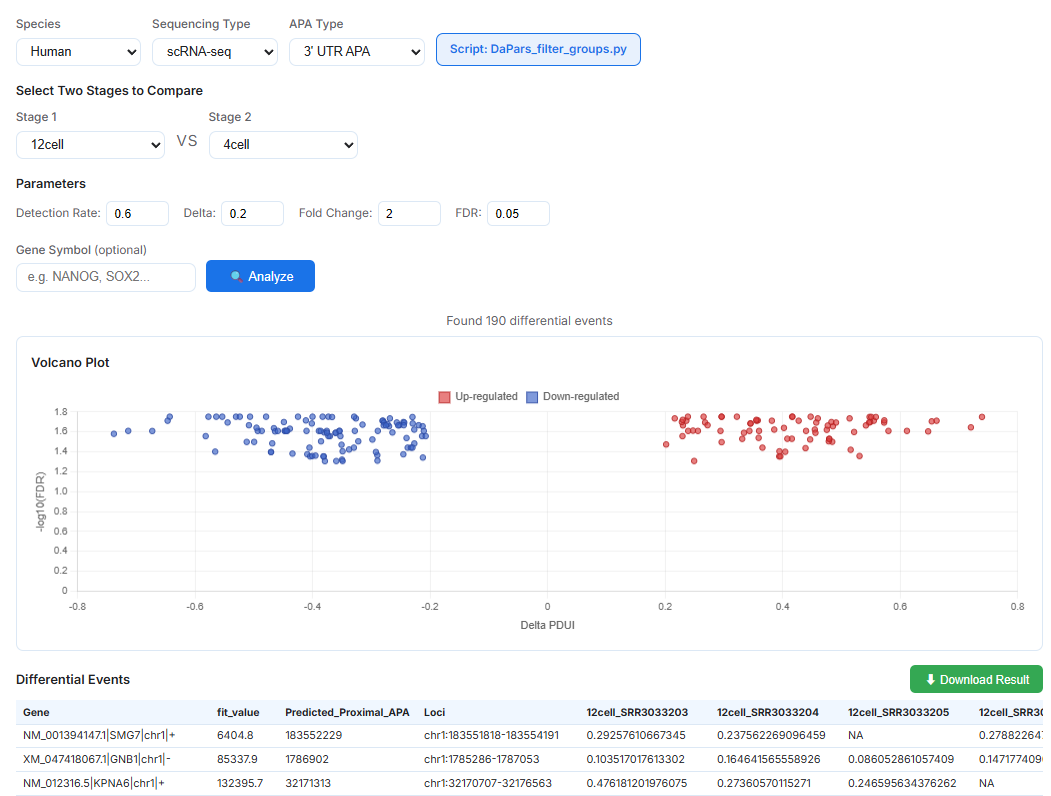Screen dimensions: 1051x796
Task: Select the XM_047418067.1|GNB1|chr1|- gene cell
Action: 97,759
